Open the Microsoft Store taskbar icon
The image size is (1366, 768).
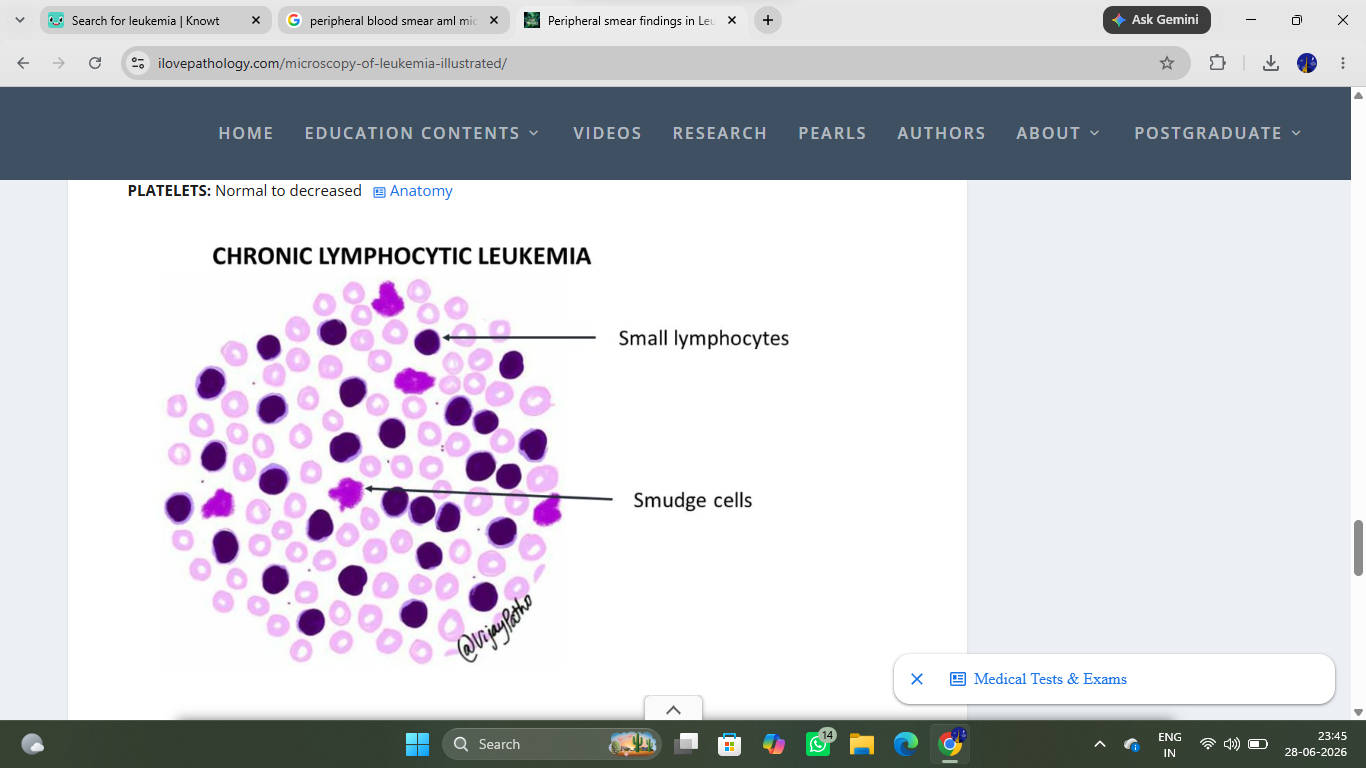[x=730, y=744]
